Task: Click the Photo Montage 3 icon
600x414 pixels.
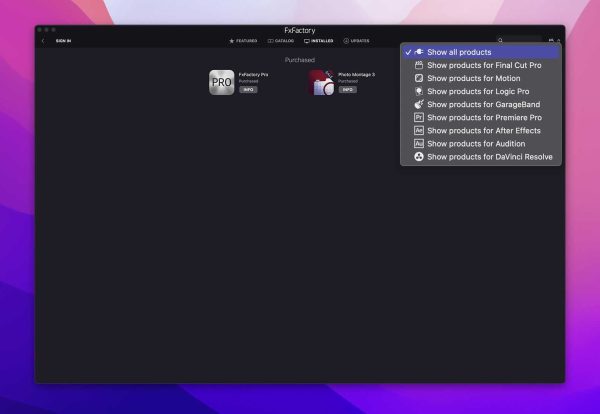Action: coord(322,82)
